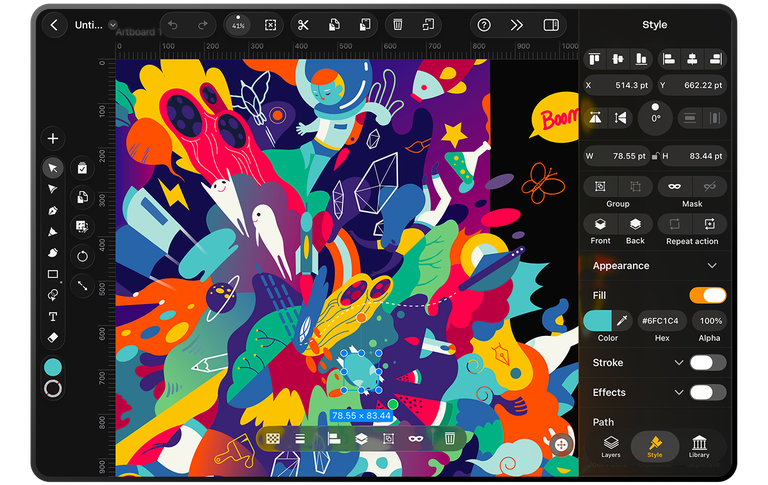Delete selection with top toolbar trash icon

[x=397, y=25]
